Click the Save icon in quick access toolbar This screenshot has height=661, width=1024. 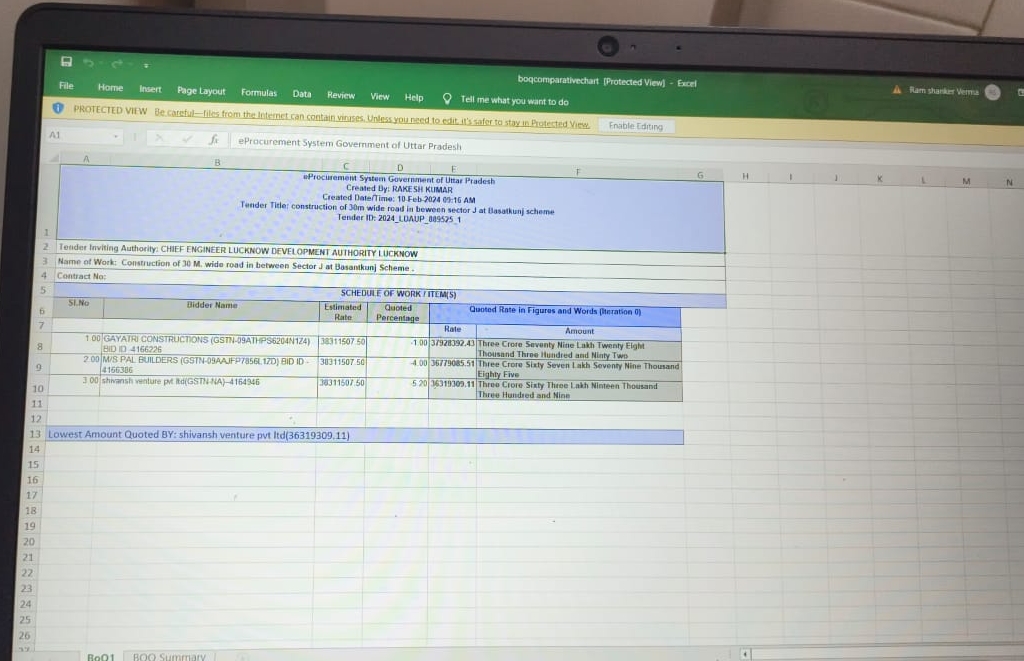(66, 62)
